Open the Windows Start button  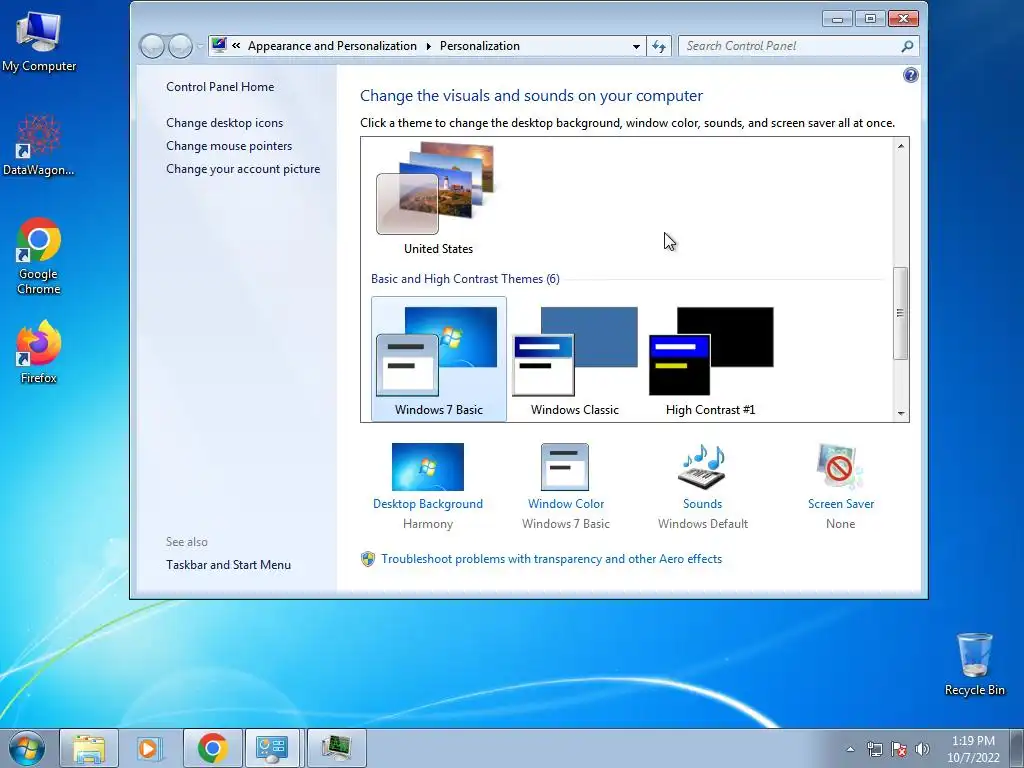click(27, 748)
